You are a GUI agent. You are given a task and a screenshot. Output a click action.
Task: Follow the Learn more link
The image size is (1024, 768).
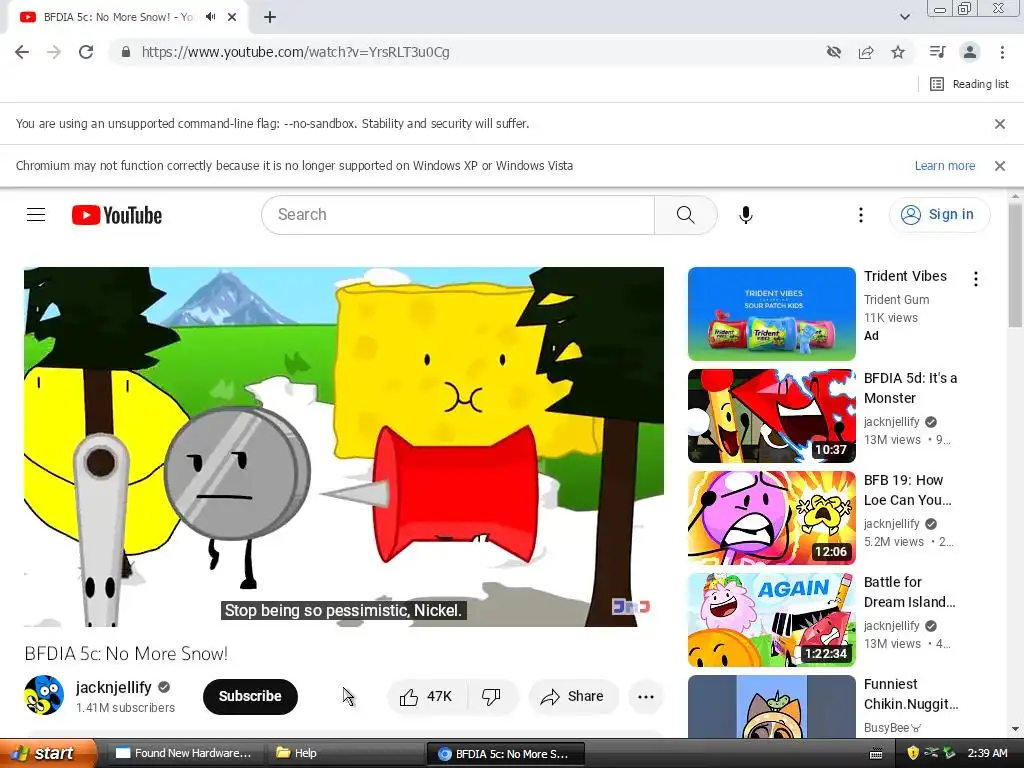point(944,166)
